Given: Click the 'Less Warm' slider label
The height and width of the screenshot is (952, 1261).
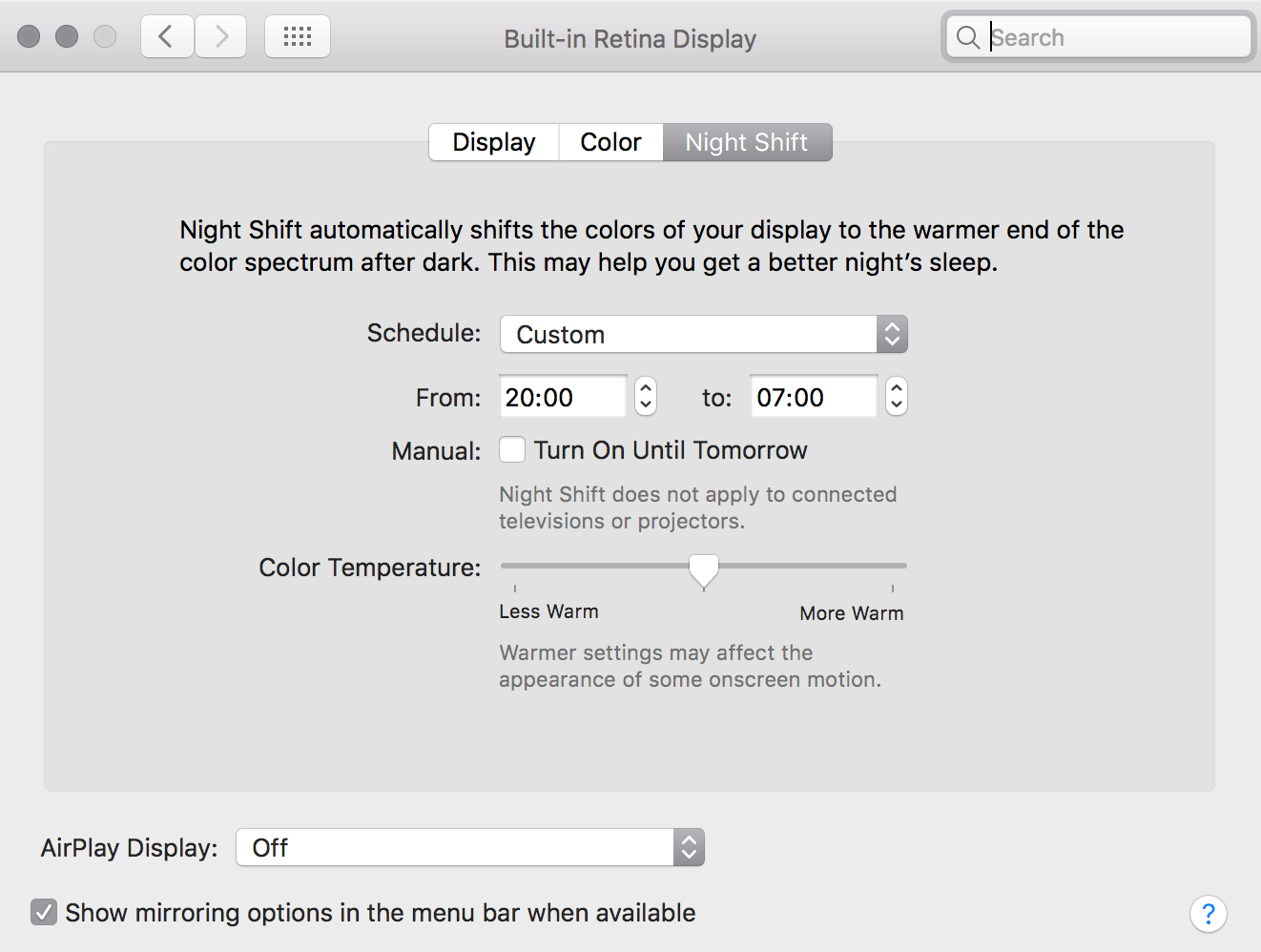Looking at the screenshot, I should click(x=548, y=611).
